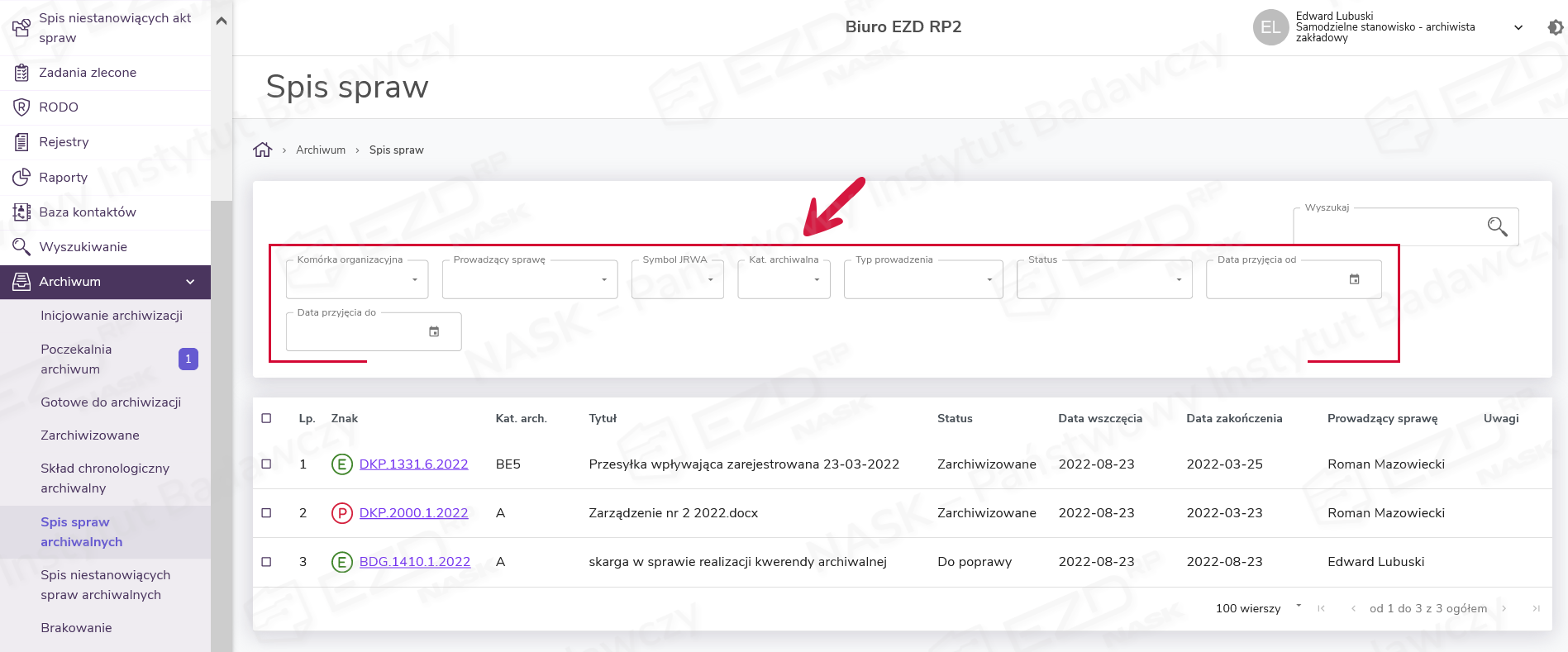Screen dimensions: 1568x652
Task: Open the Kat. archiwalna dropdown
Action: 784,280
